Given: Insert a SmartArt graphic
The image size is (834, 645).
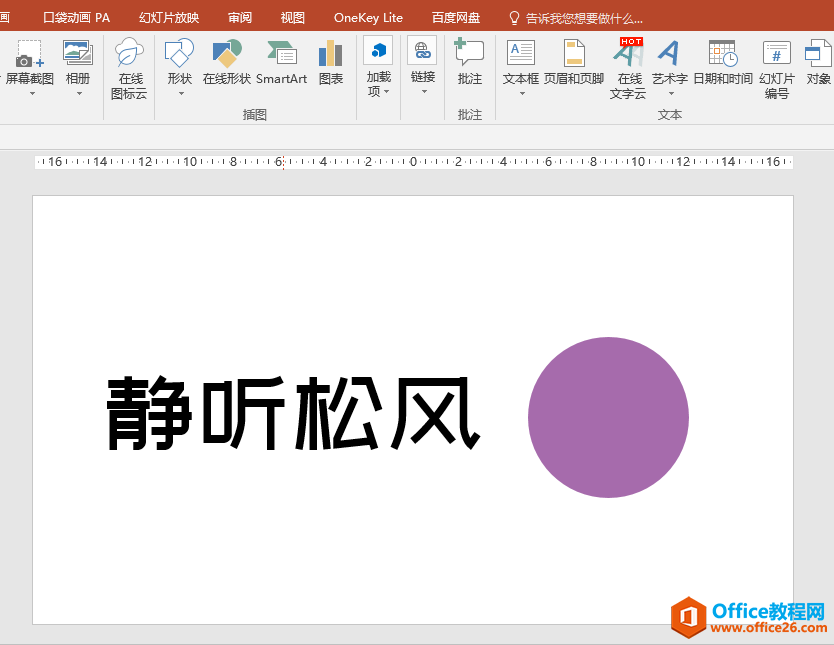Looking at the screenshot, I should (x=282, y=65).
